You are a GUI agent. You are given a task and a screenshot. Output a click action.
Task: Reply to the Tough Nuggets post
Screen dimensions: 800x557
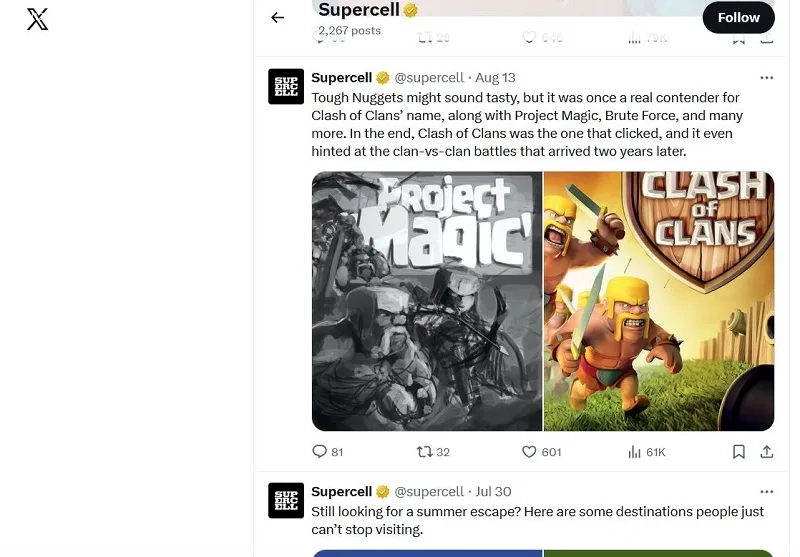pyautogui.click(x=328, y=452)
